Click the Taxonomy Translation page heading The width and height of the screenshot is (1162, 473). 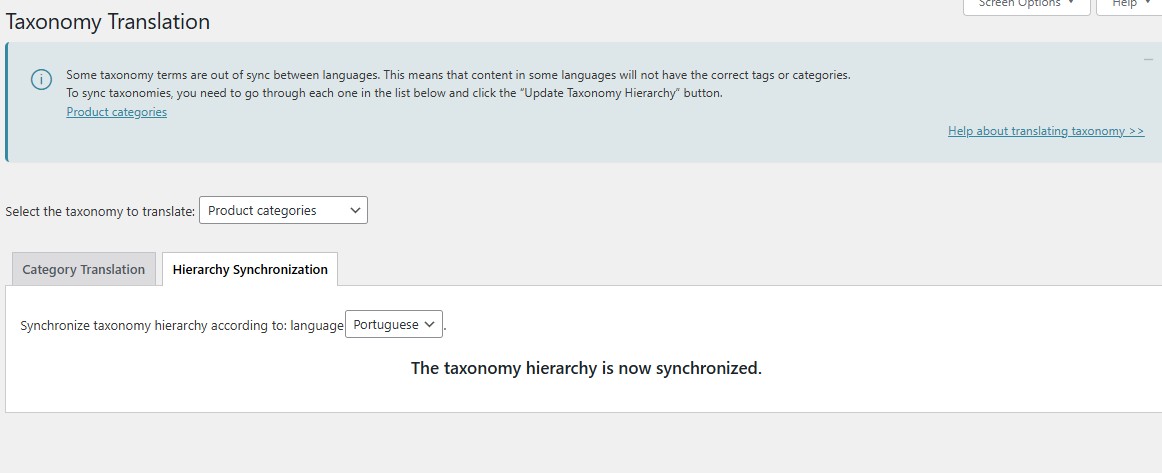click(x=107, y=22)
